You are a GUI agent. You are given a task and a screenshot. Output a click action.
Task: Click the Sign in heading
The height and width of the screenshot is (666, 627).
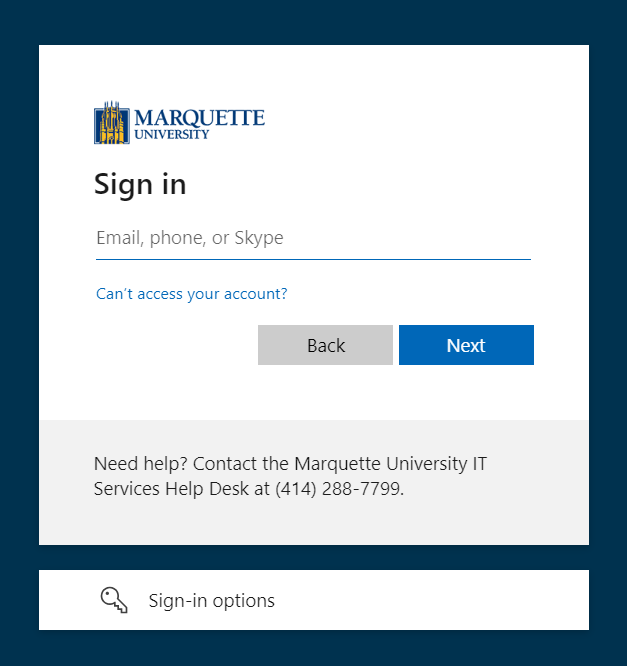140,184
